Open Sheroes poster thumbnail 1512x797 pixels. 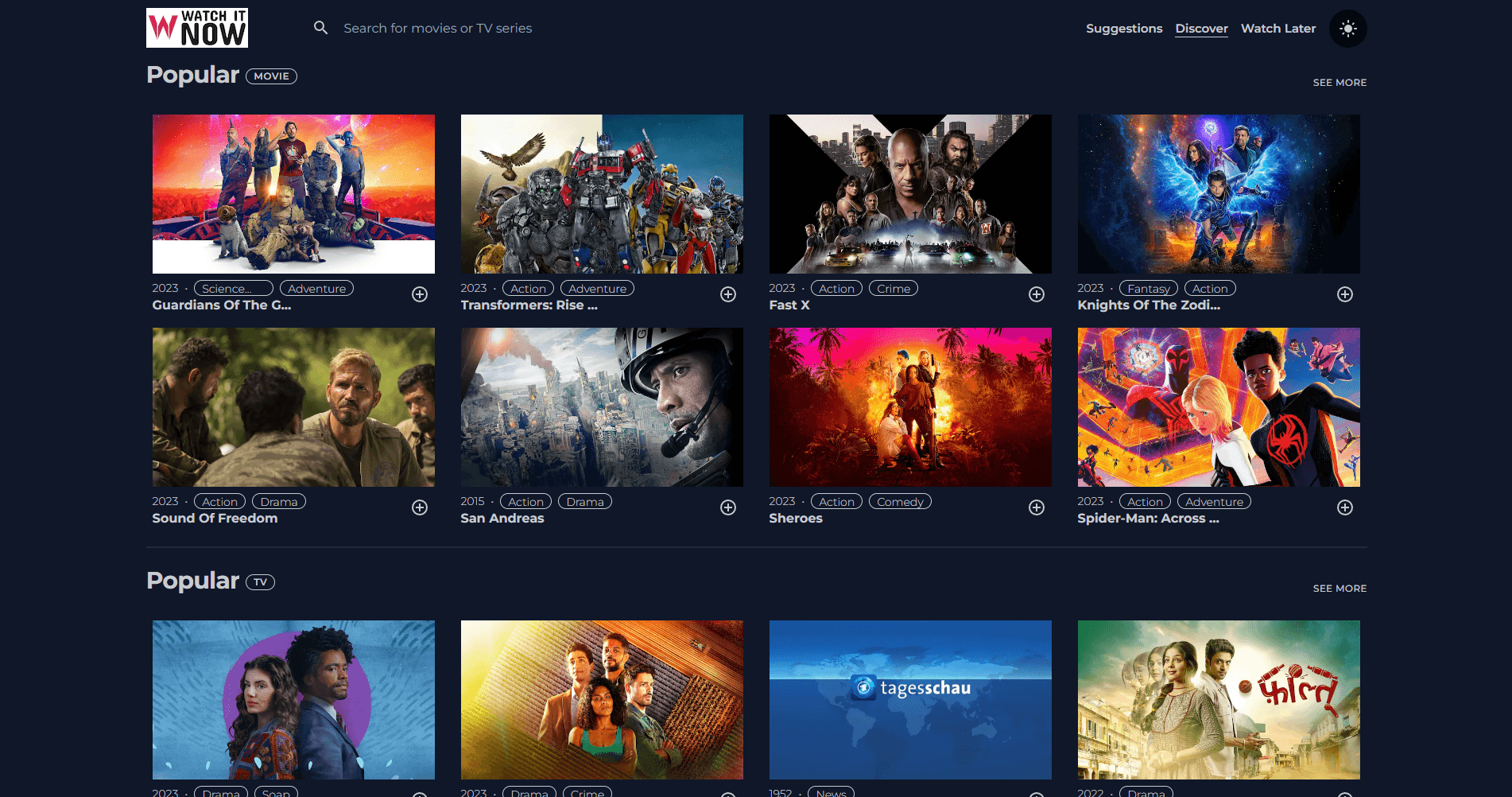910,407
